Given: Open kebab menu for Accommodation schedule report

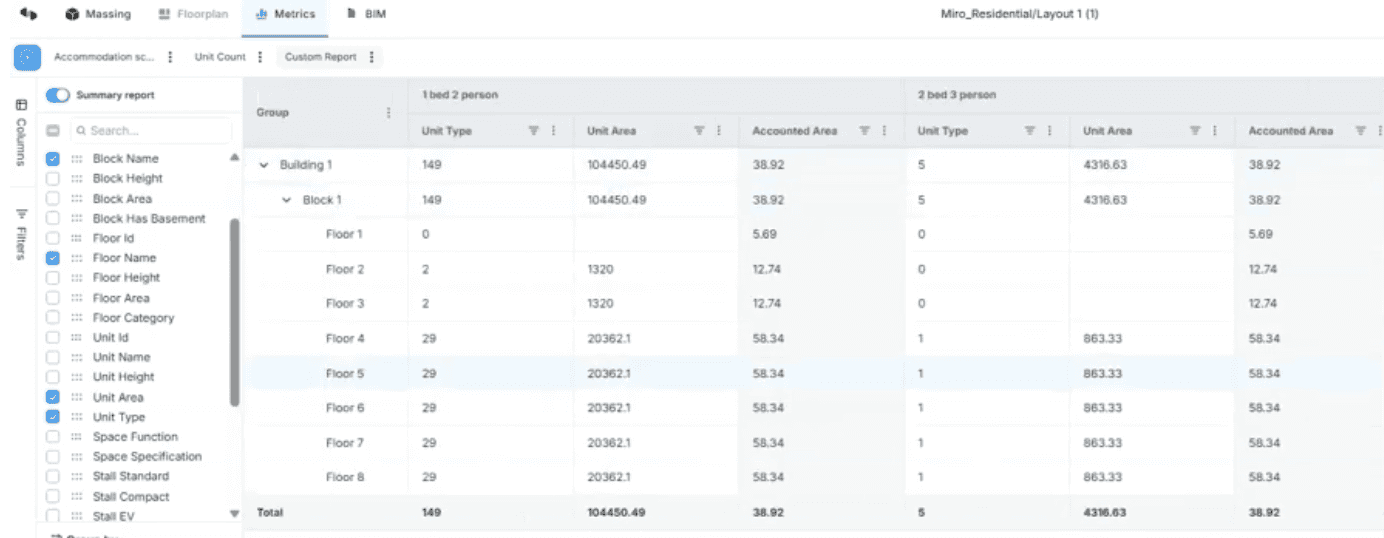Looking at the screenshot, I should [170, 57].
